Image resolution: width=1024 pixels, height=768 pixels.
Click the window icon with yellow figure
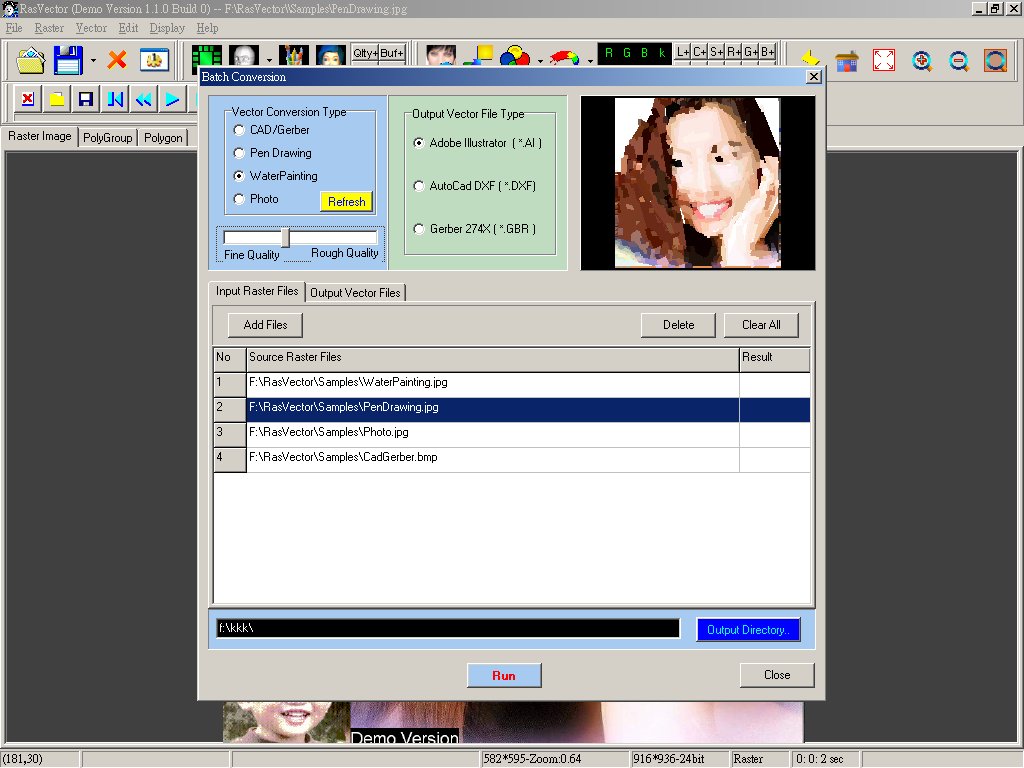[x=154, y=60]
